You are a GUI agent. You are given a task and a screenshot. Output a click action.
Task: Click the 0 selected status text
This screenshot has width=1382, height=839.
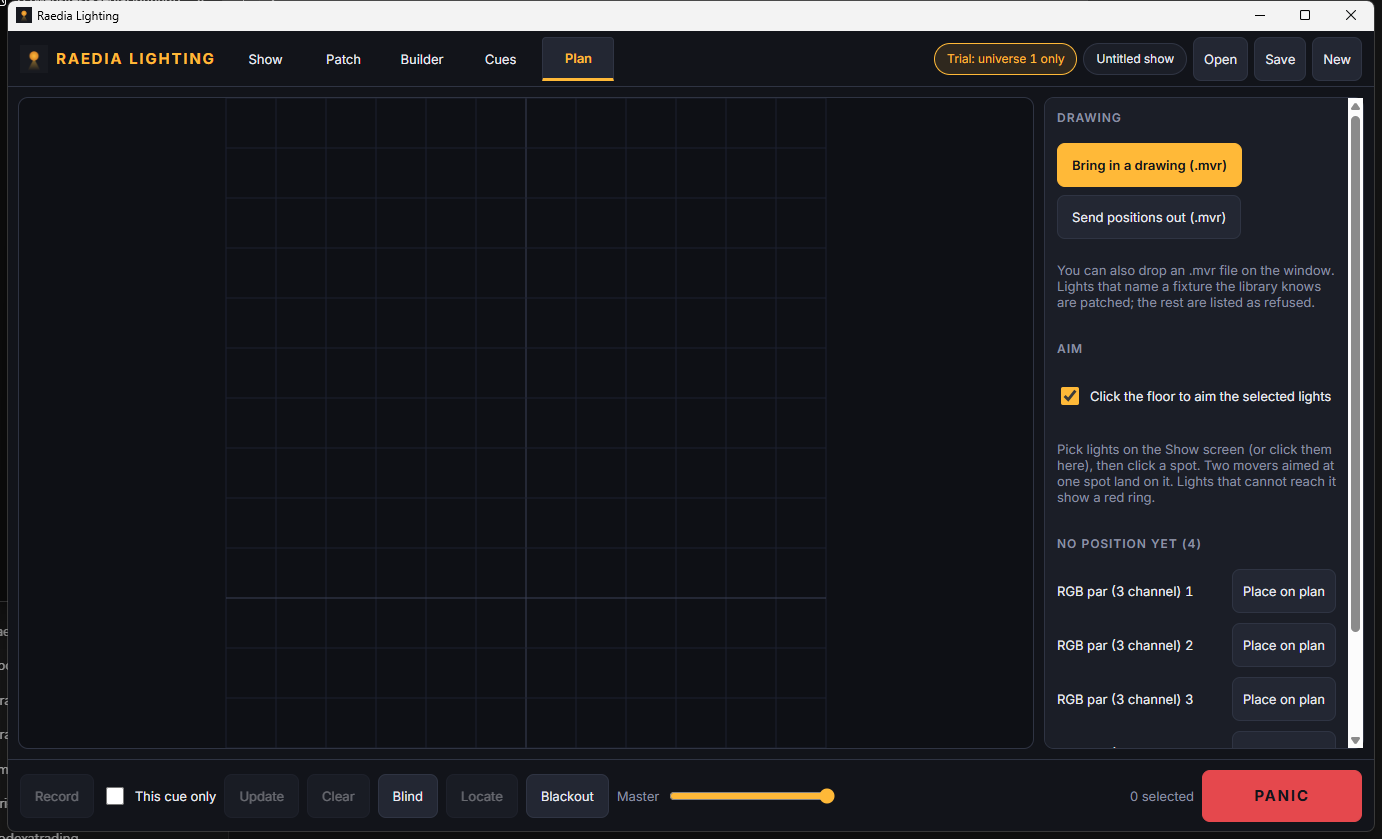click(1162, 797)
